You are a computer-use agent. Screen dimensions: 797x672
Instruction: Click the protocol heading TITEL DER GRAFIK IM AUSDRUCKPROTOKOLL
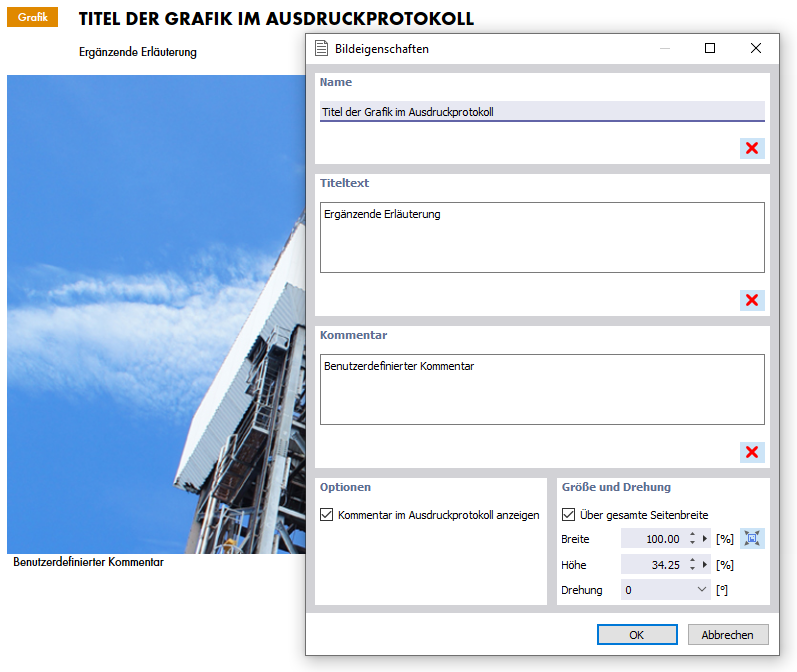tap(276, 19)
